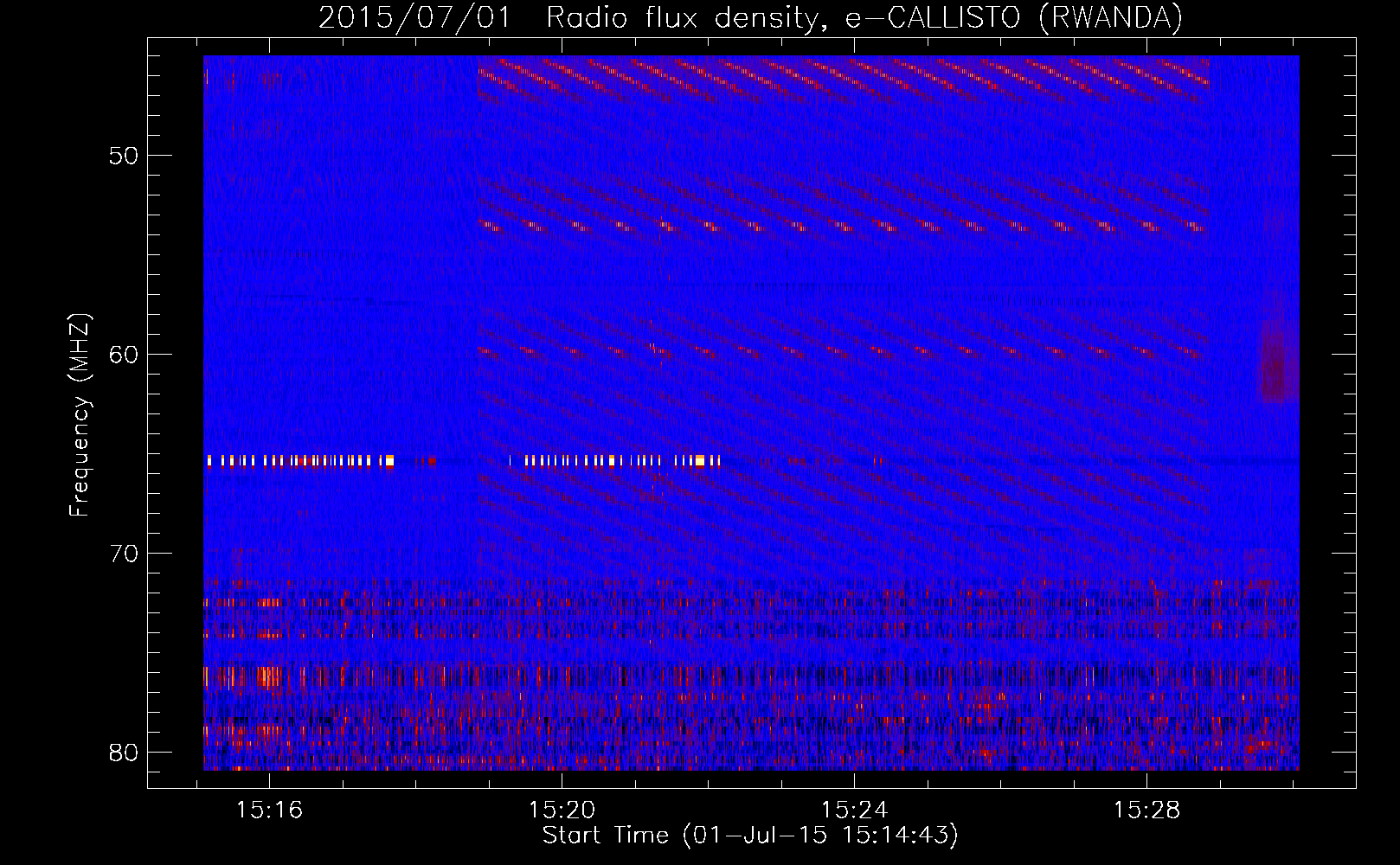The width and height of the screenshot is (1400, 865).
Task: Click the 80 frequency tick label
Action: (x=125, y=752)
